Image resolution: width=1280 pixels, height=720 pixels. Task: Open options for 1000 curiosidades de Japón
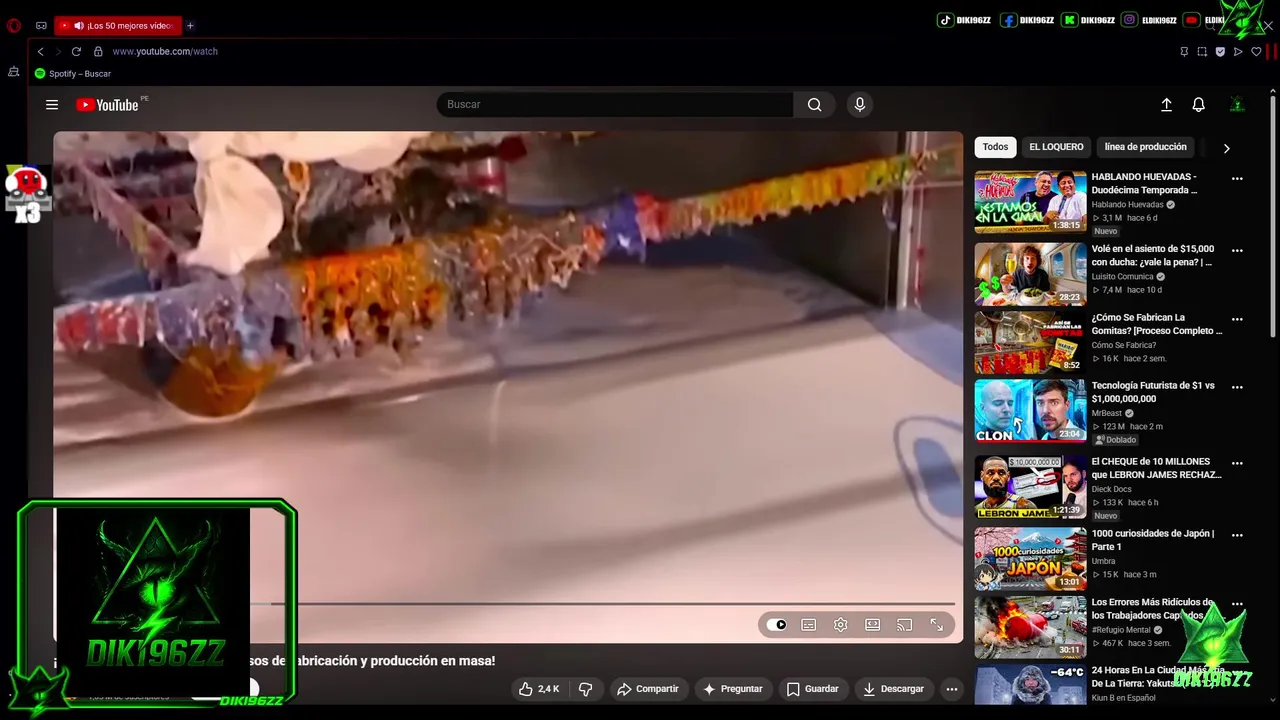(x=1237, y=536)
